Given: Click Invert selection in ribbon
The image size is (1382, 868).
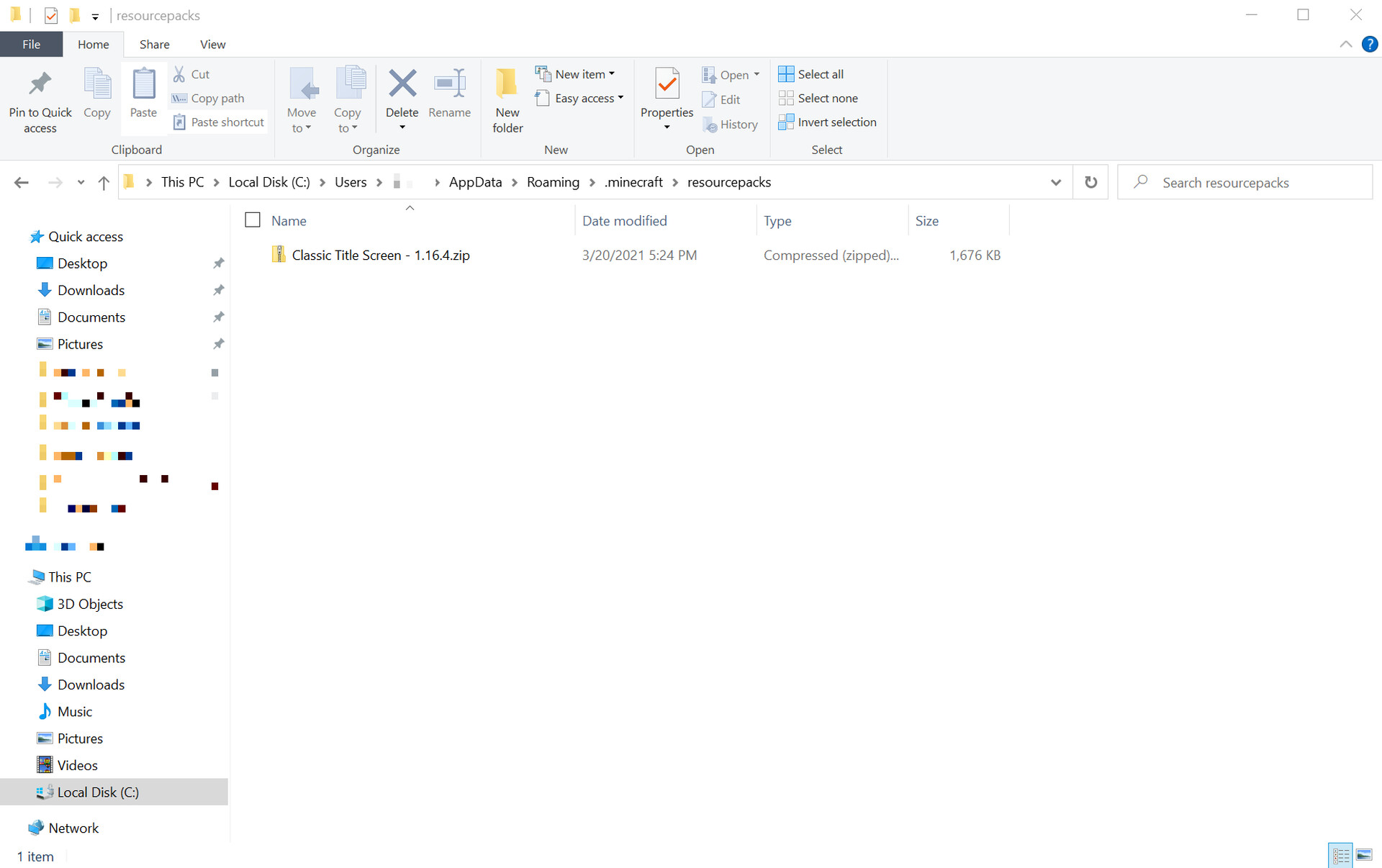Looking at the screenshot, I should [x=827, y=122].
